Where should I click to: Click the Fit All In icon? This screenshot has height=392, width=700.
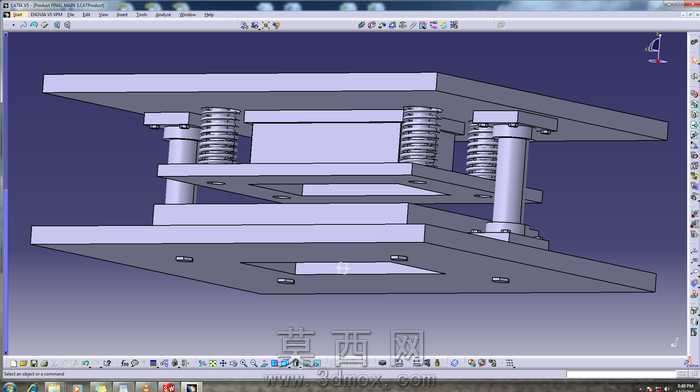point(213,363)
